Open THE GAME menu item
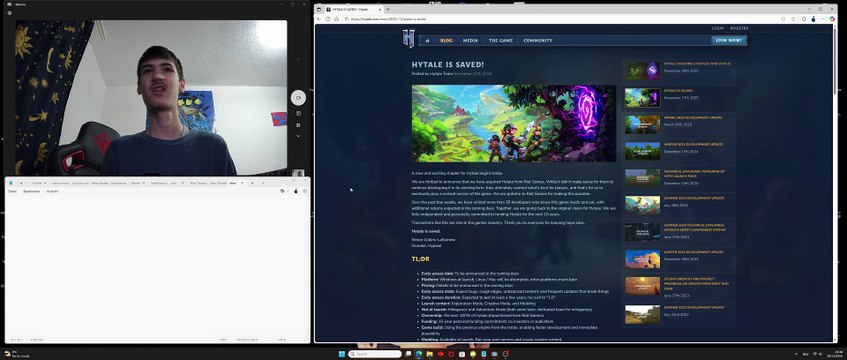This screenshot has height=360, width=847. 500,41
